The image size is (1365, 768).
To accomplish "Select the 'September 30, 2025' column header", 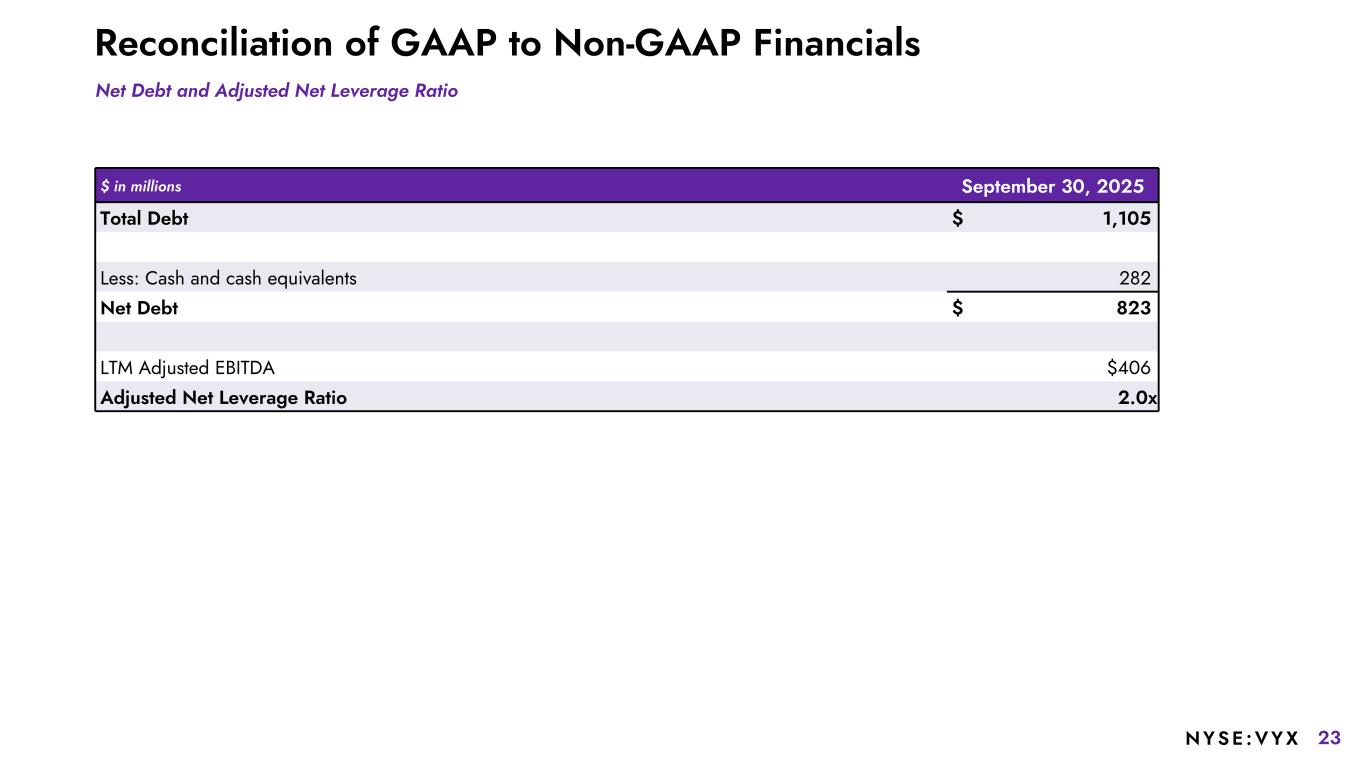I will pos(1052,186).
